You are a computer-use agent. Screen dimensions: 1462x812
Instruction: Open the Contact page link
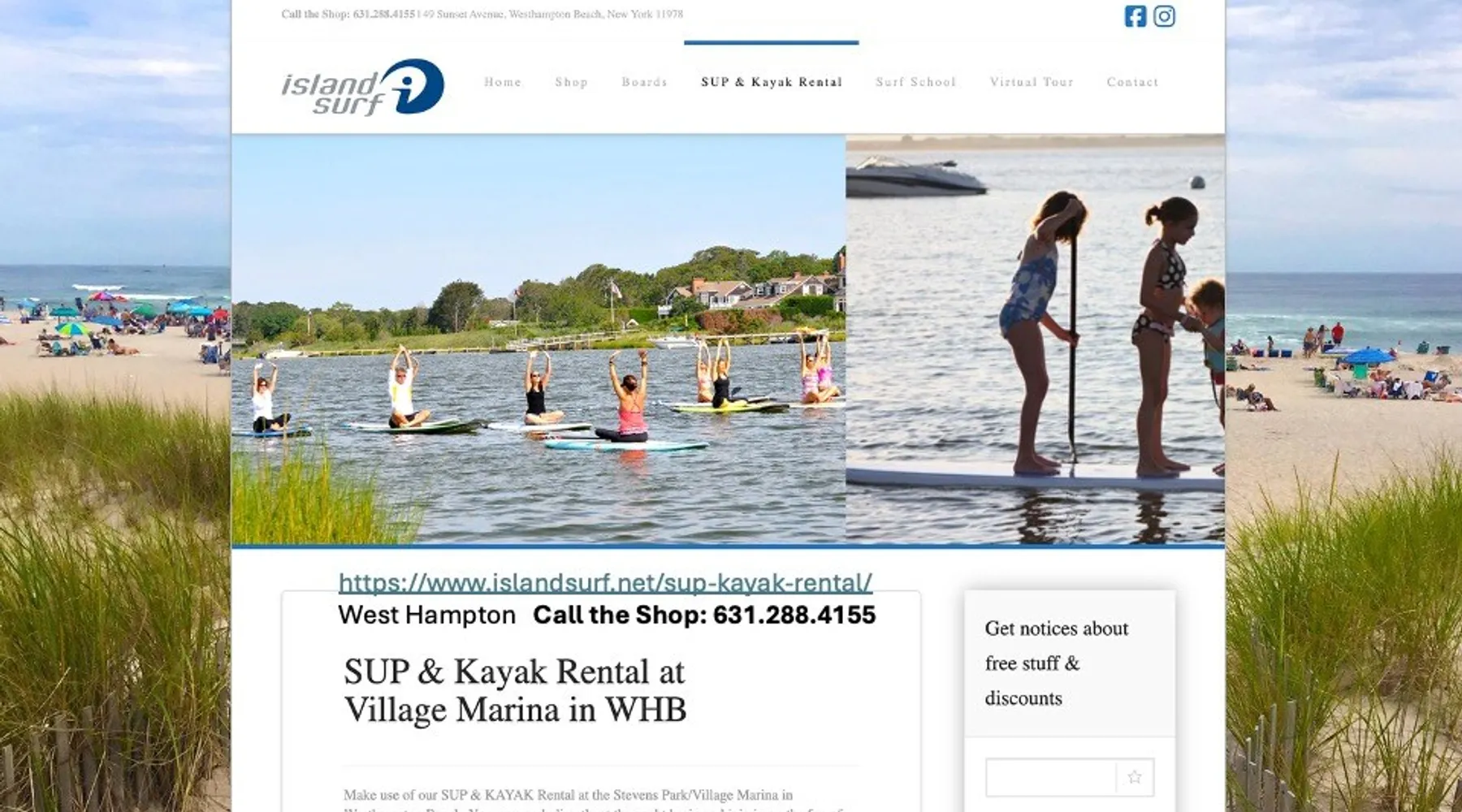(1132, 82)
